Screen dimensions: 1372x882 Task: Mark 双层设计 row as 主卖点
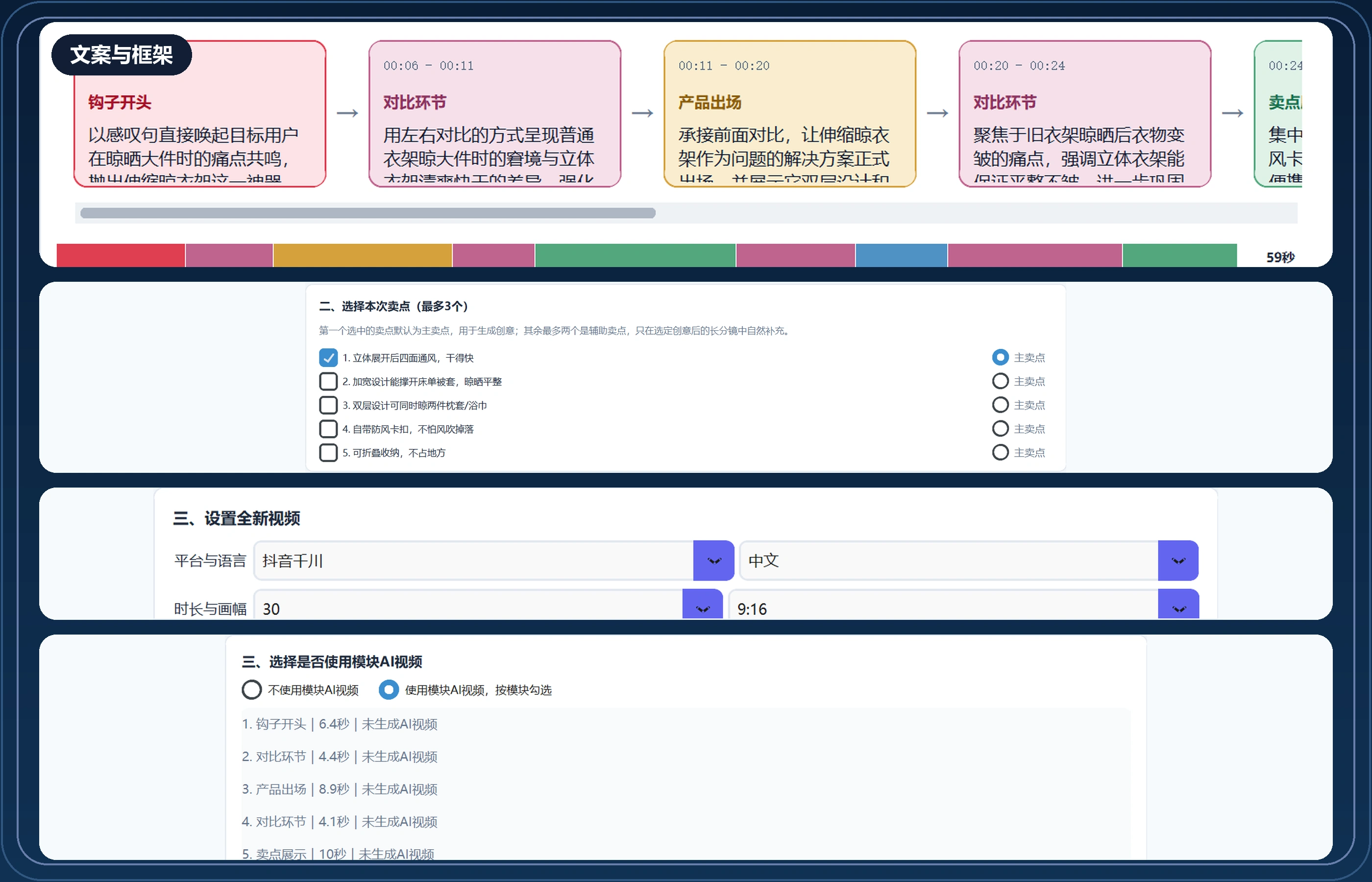coord(1000,405)
